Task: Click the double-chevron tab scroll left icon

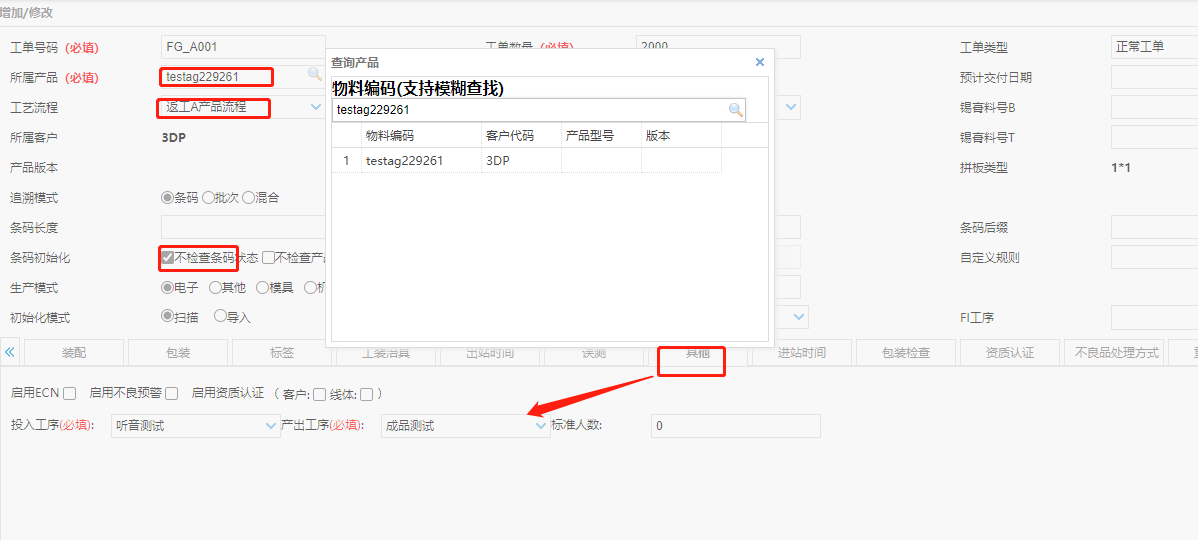Action: tap(10, 352)
